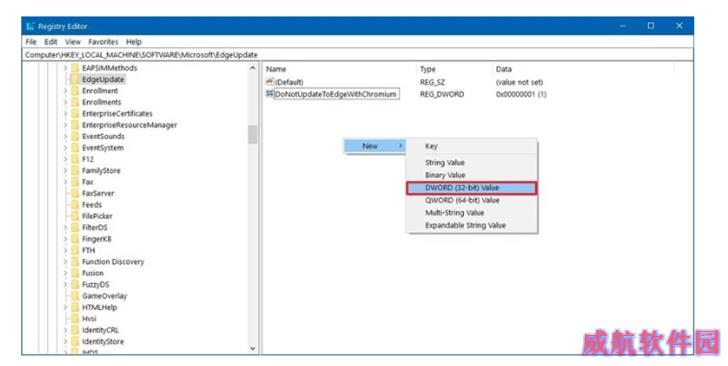Open the Help menu
This screenshot has height=366, width=728.
tap(134, 42)
